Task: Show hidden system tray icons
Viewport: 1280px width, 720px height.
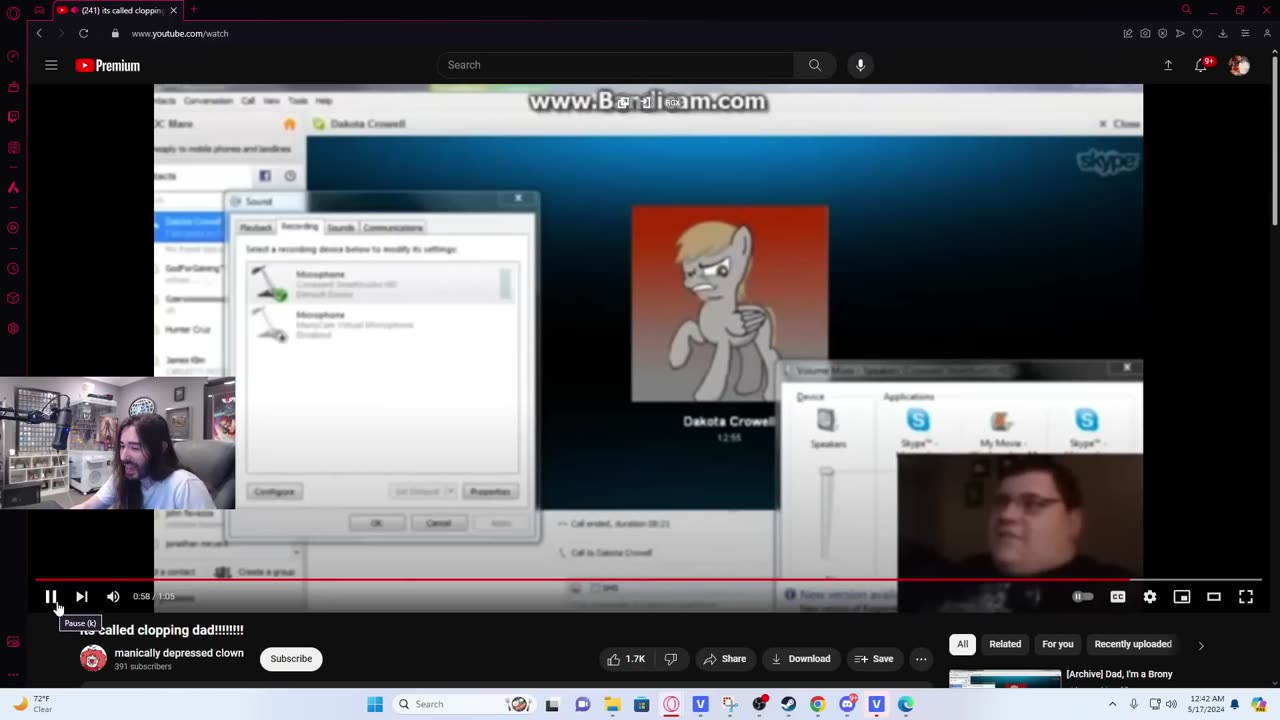Action: 1112,704
